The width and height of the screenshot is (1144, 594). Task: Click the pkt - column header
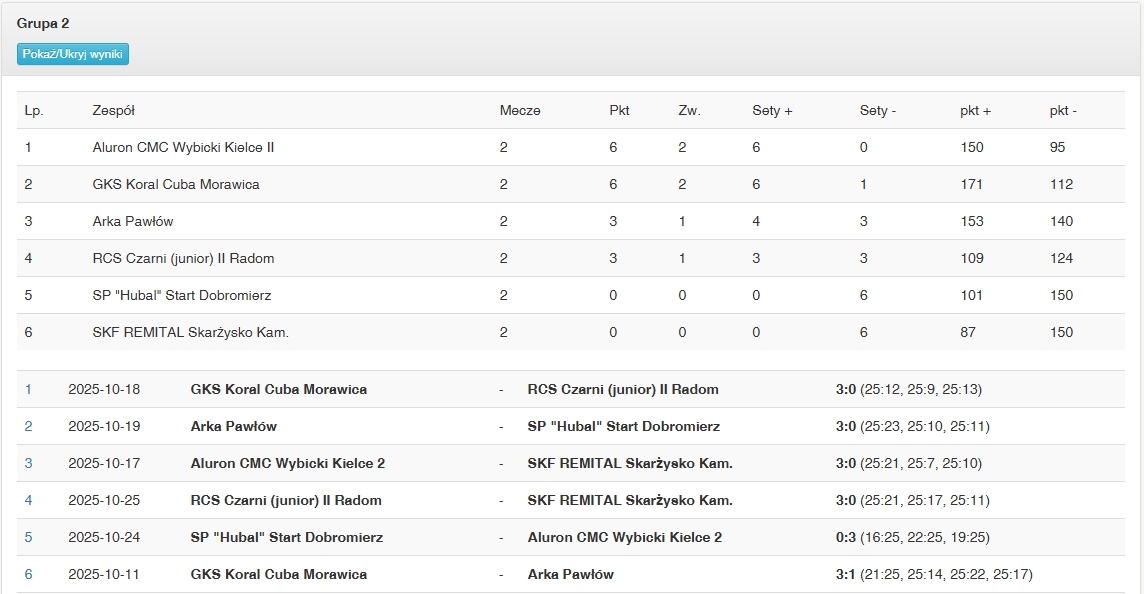point(1063,110)
